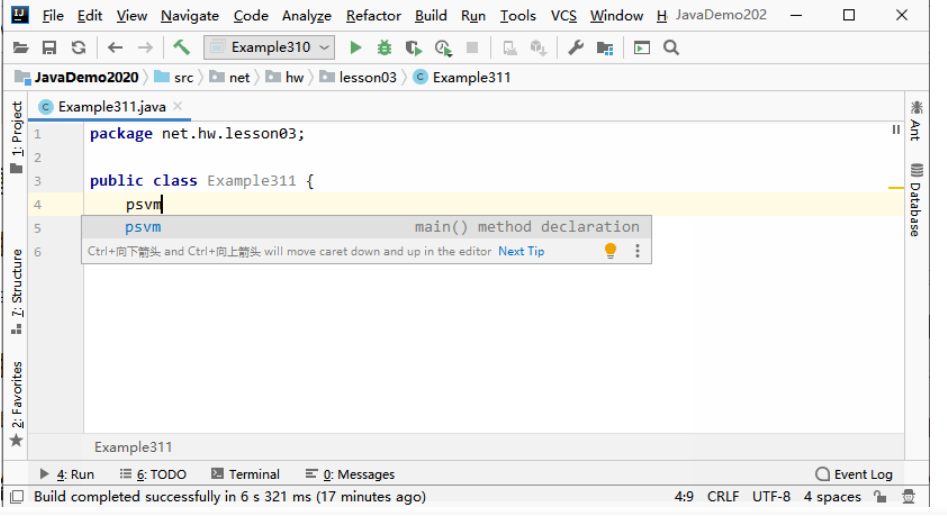Change the 4 spaces indent setting
Screen dimensions: 947x516
click(832, 497)
